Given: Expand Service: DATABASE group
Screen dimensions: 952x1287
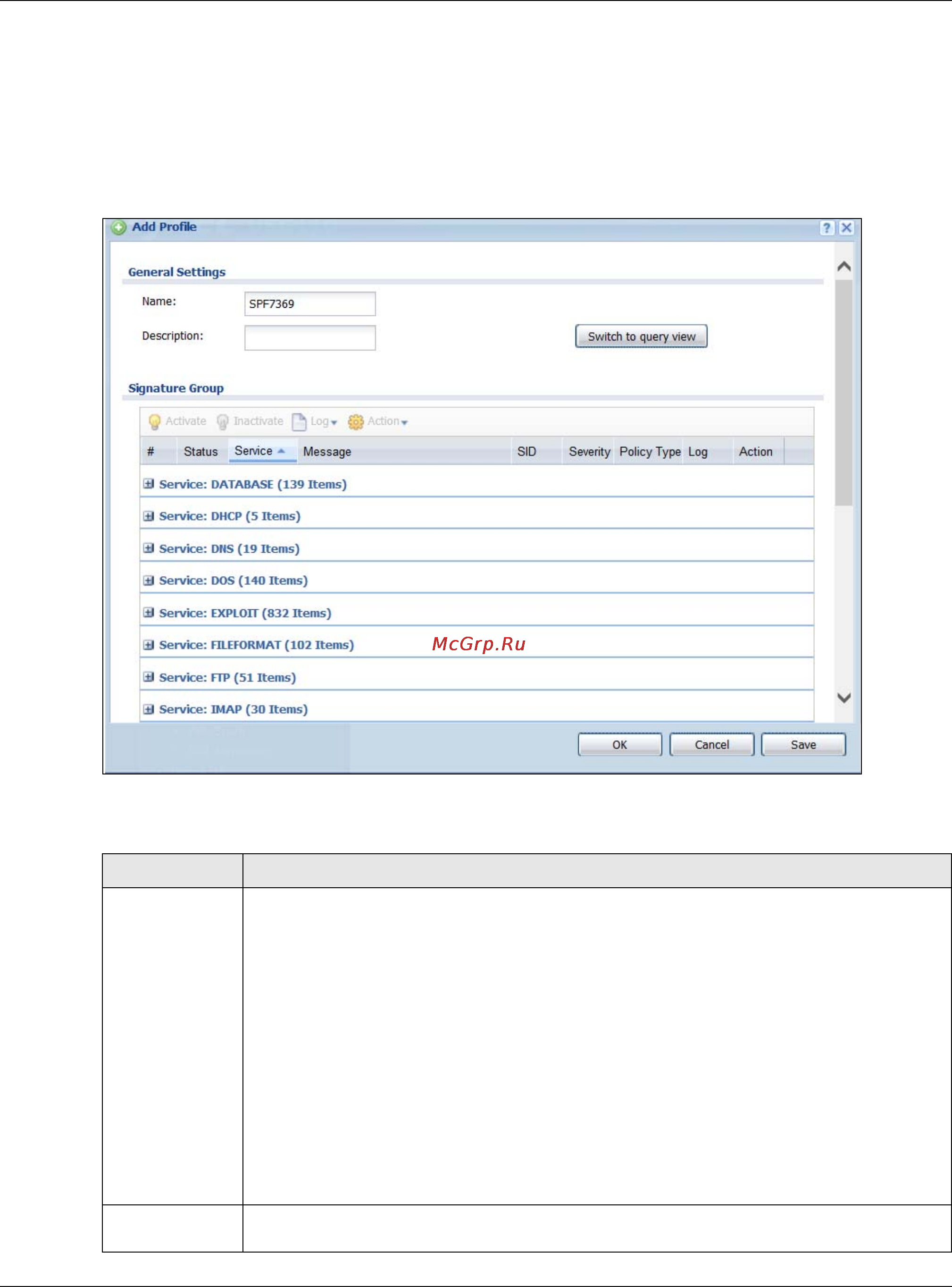Looking at the screenshot, I should [x=149, y=484].
